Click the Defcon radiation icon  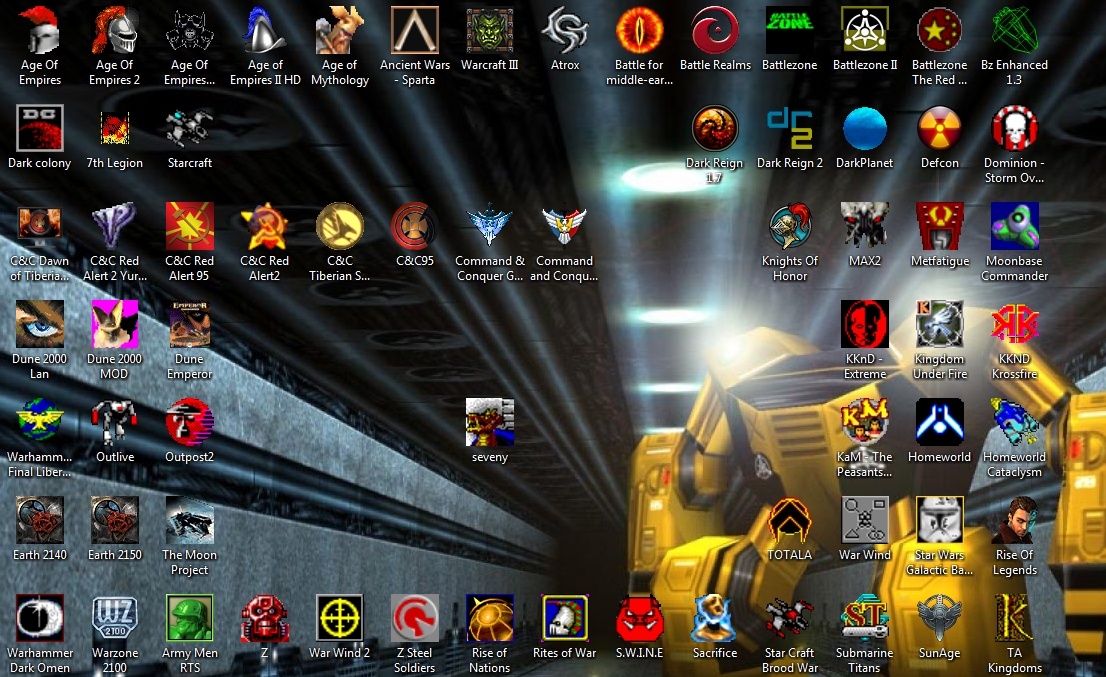[x=940, y=128]
